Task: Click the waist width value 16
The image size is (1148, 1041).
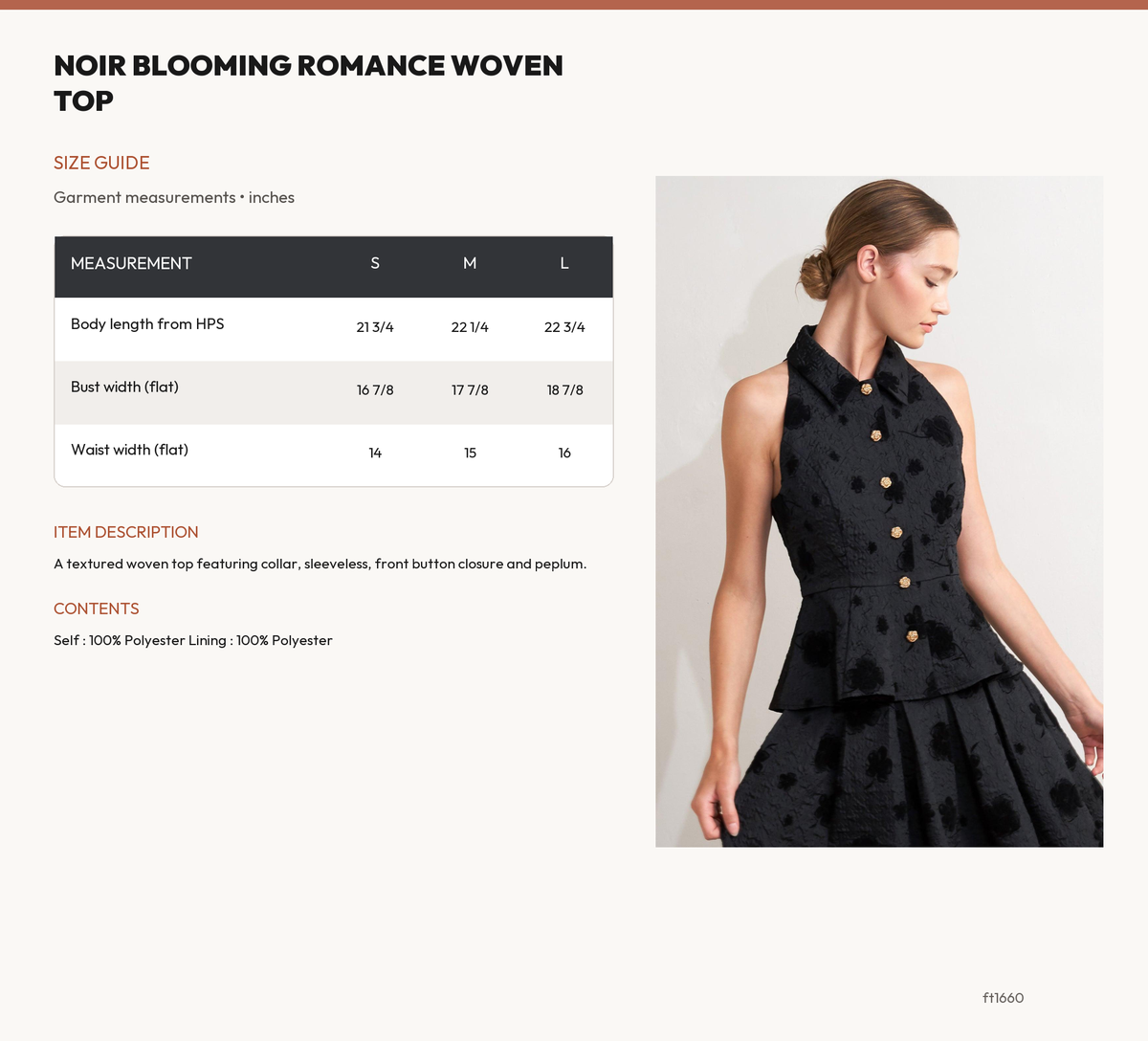Action: (x=564, y=454)
